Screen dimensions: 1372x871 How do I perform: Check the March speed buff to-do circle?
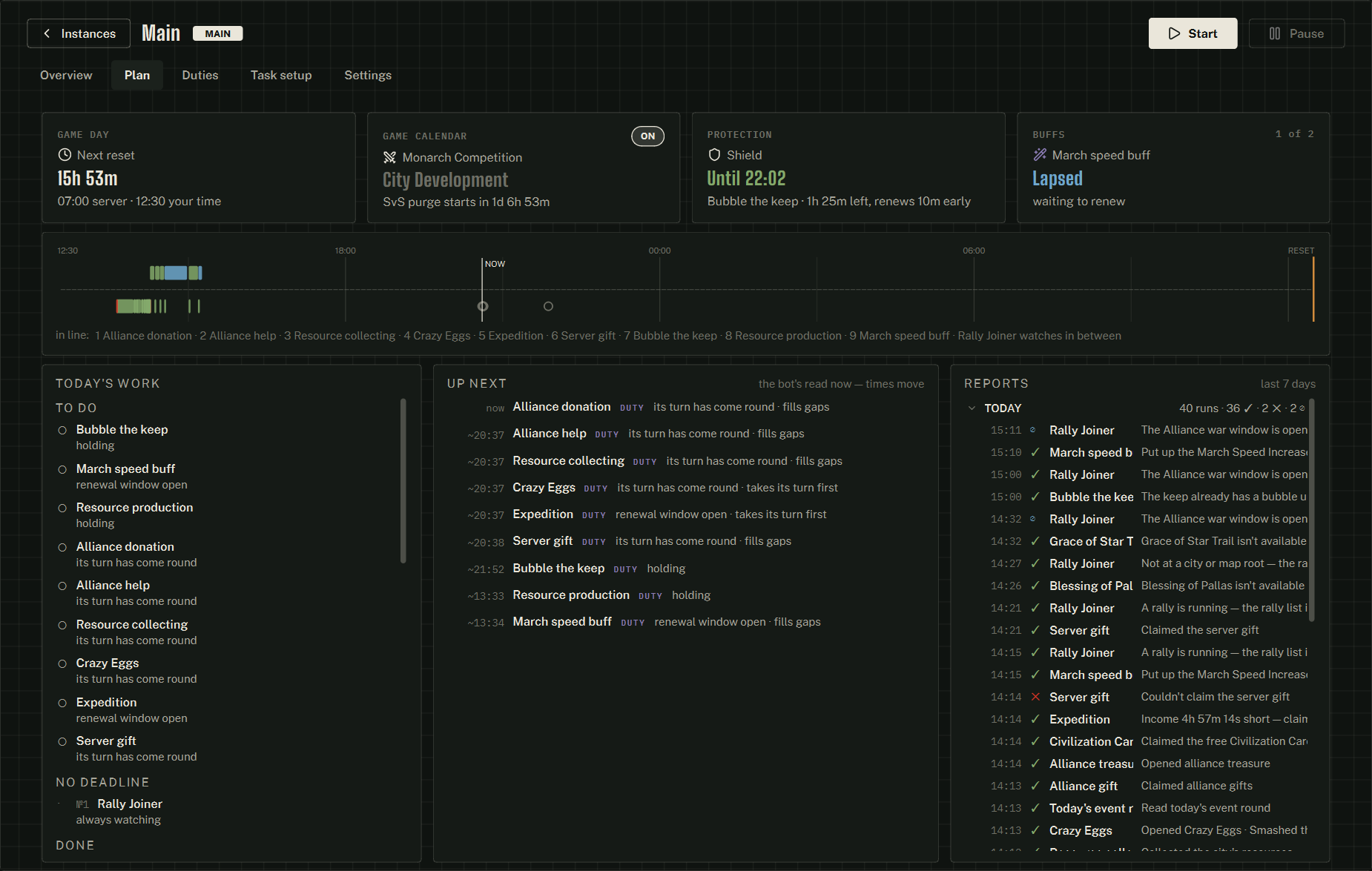point(62,469)
